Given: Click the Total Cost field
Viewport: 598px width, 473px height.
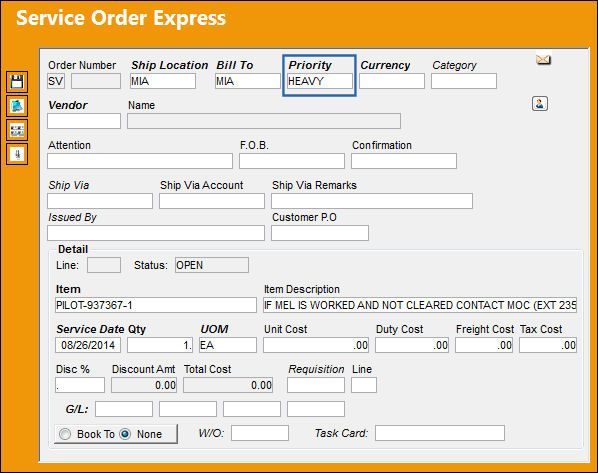Looking at the screenshot, I should coord(228,385).
